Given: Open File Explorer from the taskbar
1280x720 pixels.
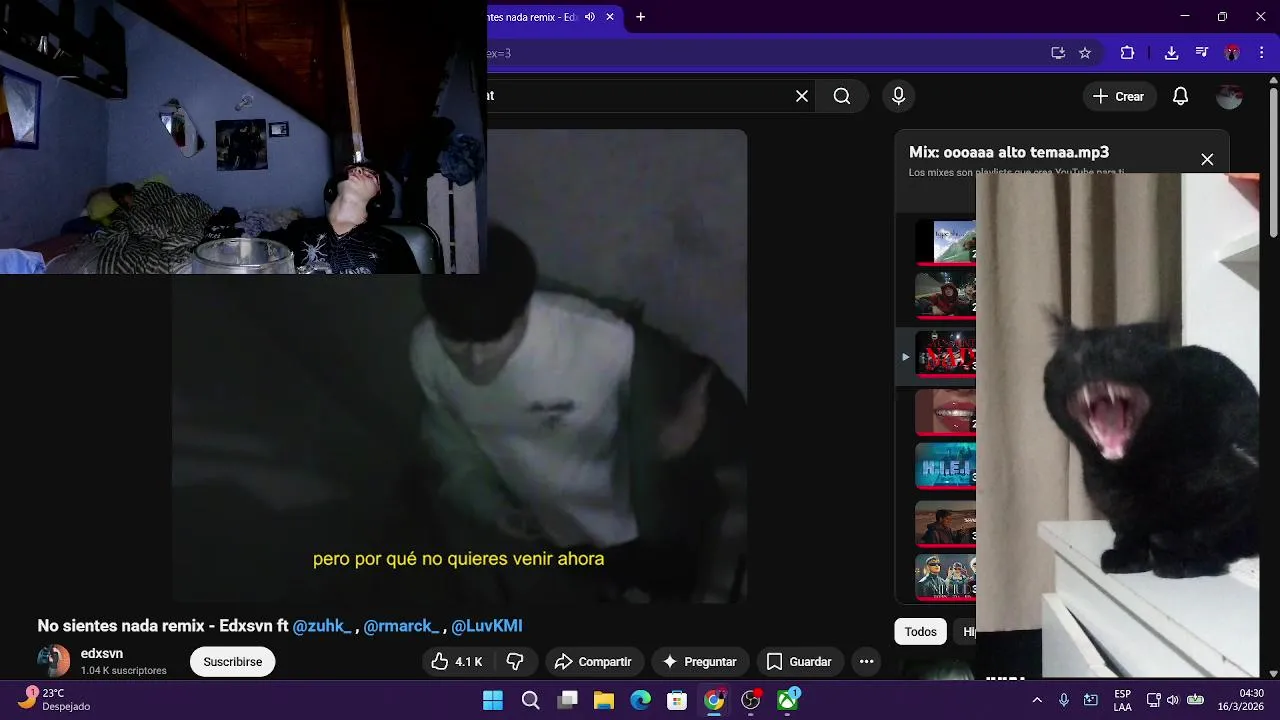Looking at the screenshot, I should point(604,701).
